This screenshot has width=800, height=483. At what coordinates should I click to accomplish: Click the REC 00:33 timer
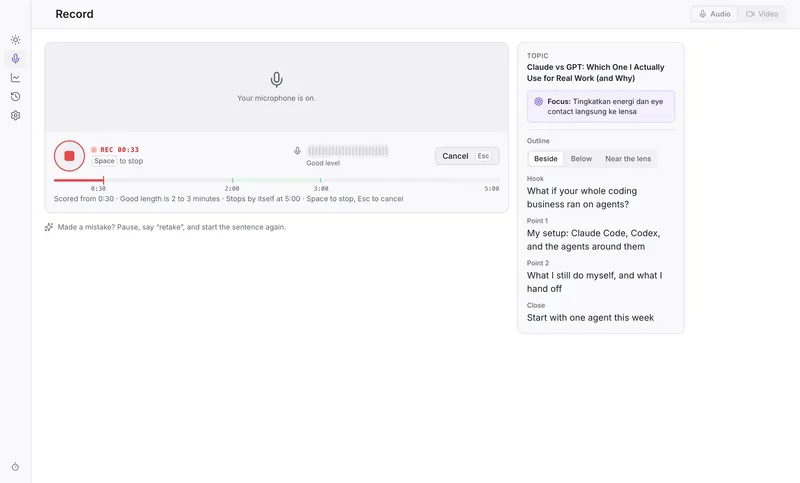[115, 149]
